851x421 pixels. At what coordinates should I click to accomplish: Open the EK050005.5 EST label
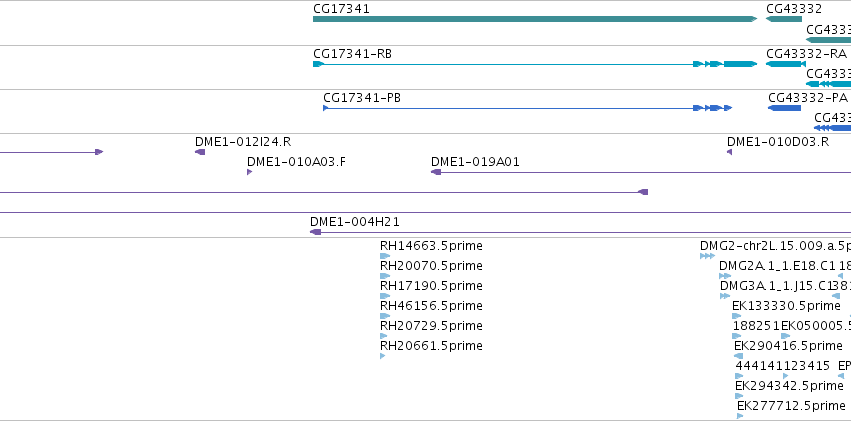(816, 326)
